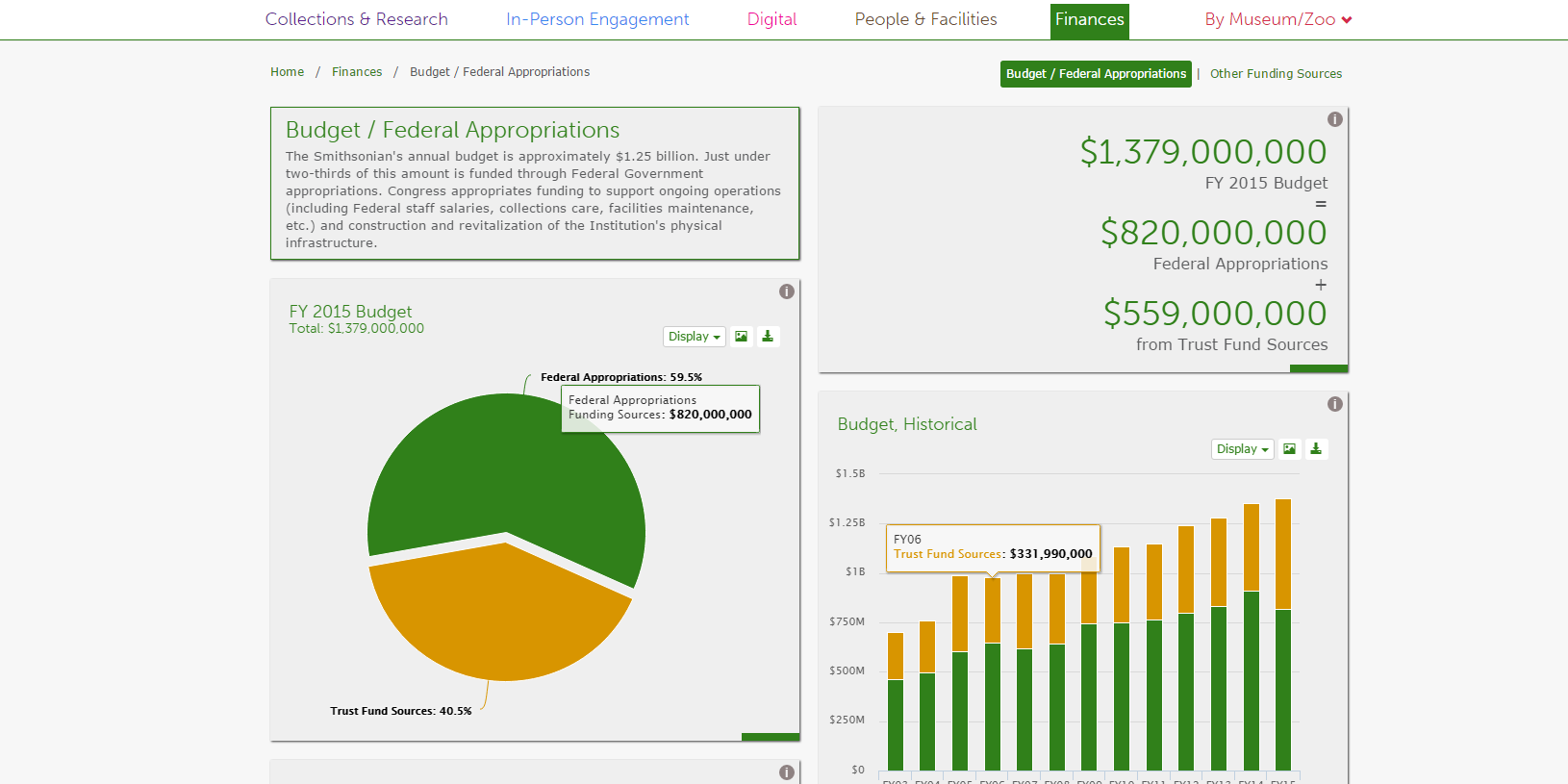The width and height of the screenshot is (1568, 784).
Task: Switch to In-Person Engagement tab
Action: pyautogui.click(x=597, y=19)
